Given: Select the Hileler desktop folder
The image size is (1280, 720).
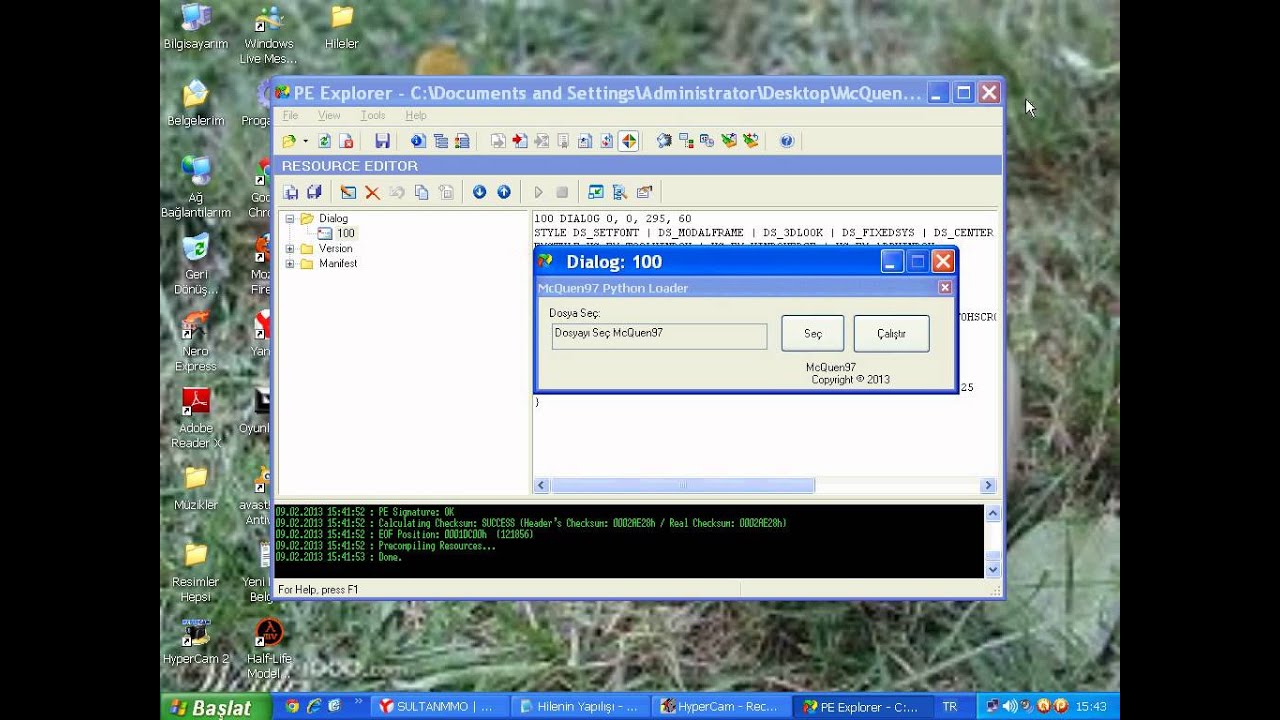Looking at the screenshot, I should pyautogui.click(x=342, y=28).
